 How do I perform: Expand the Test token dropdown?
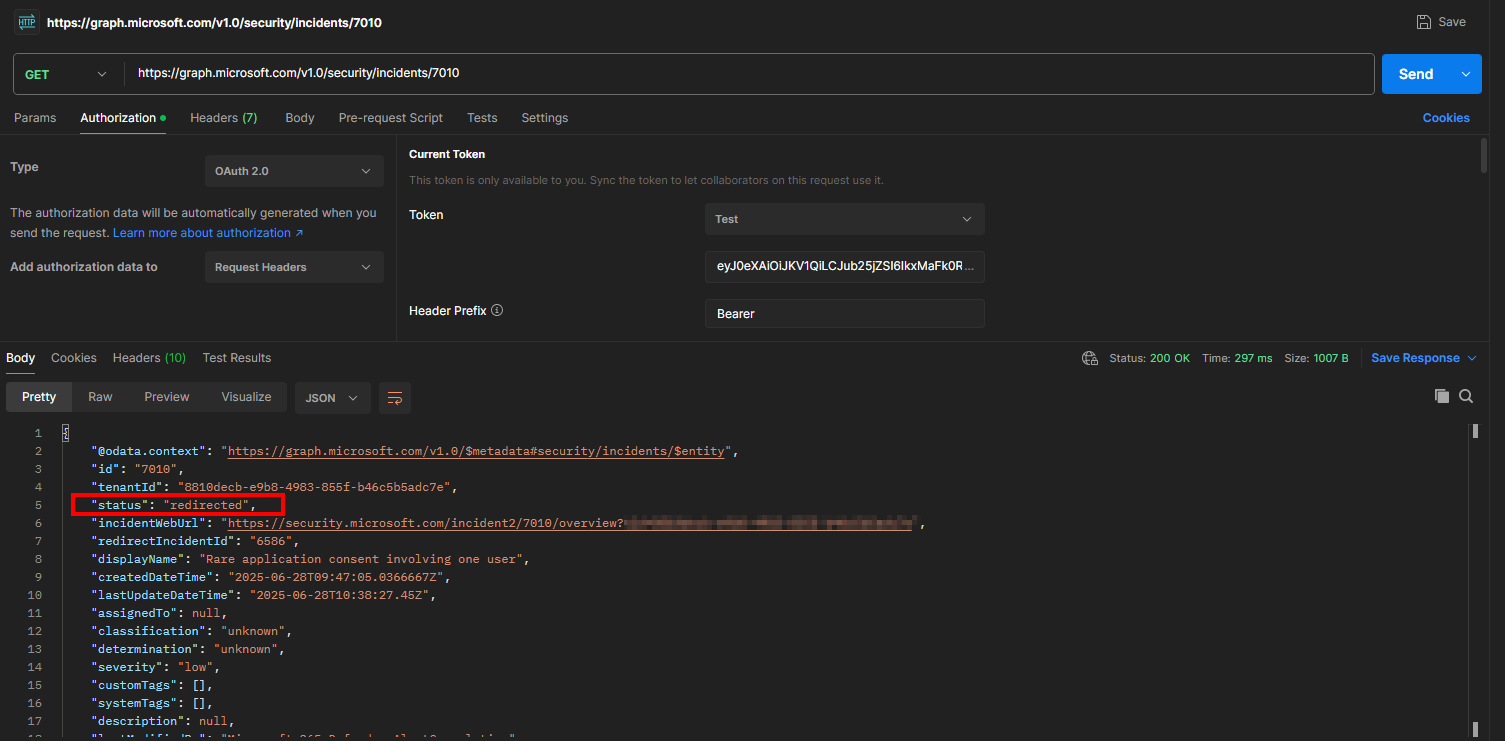pyautogui.click(x=844, y=219)
